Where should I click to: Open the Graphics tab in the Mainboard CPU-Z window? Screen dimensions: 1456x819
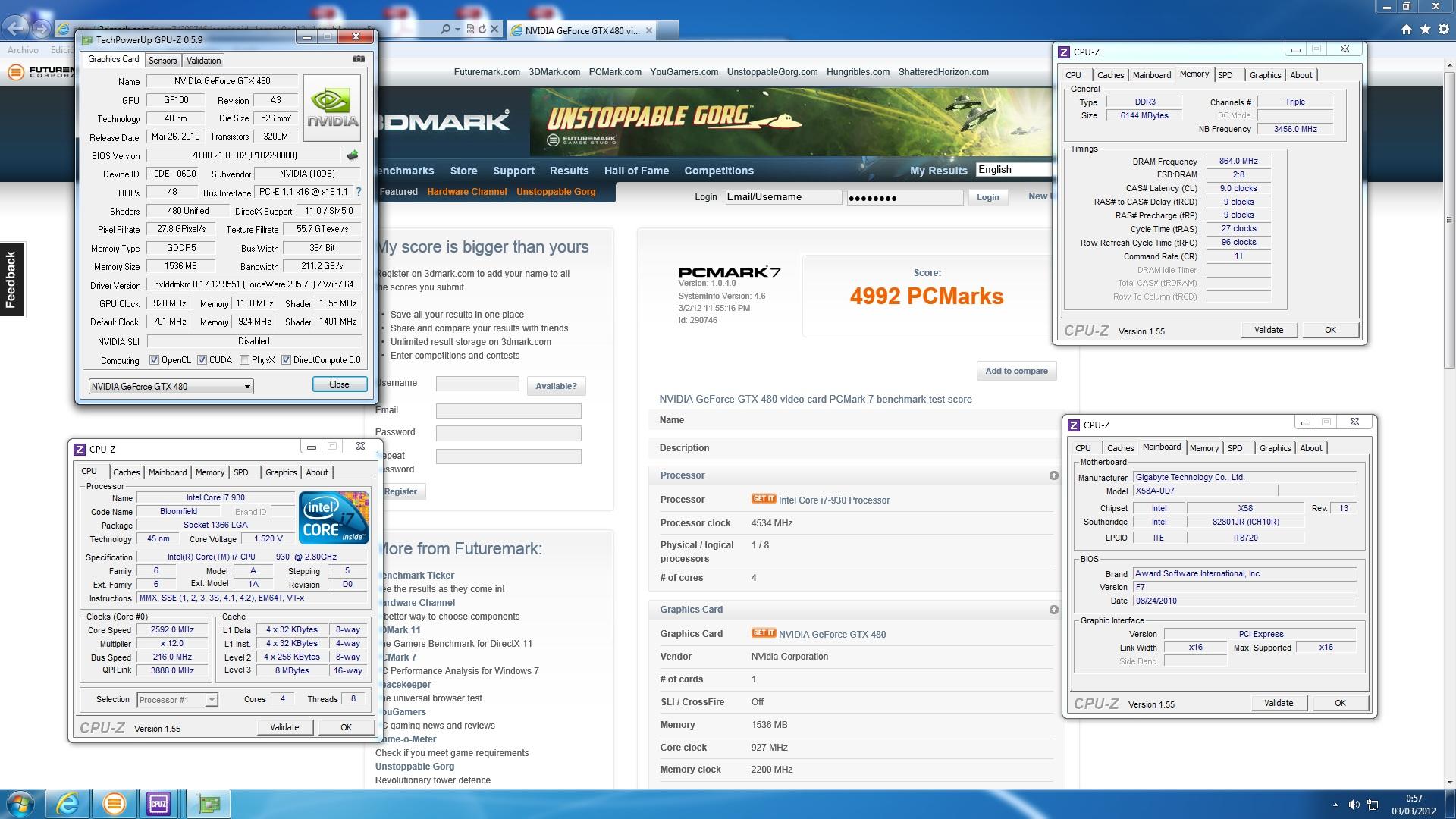click(x=1275, y=448)
